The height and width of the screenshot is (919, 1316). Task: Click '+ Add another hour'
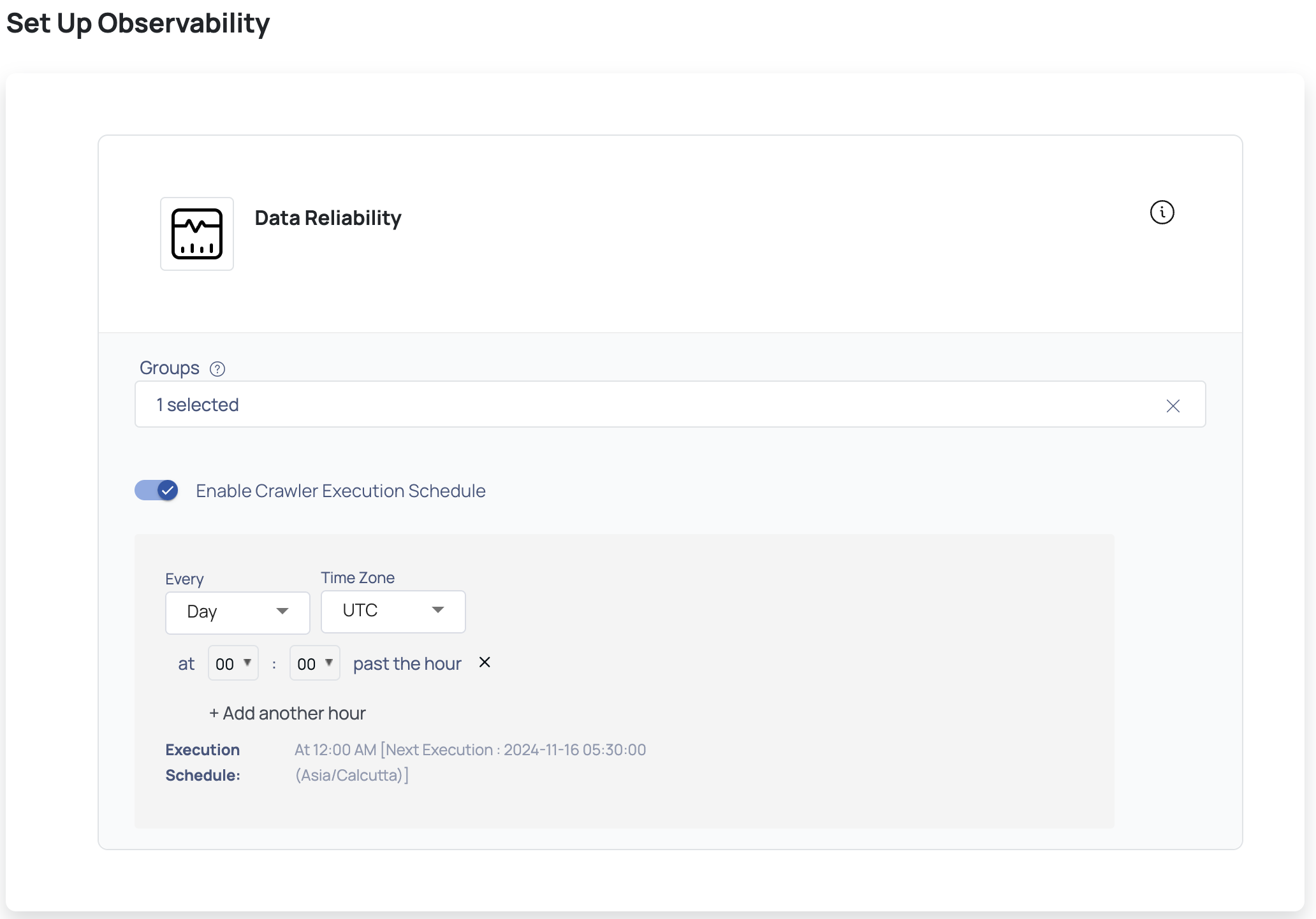click(288, 713)
